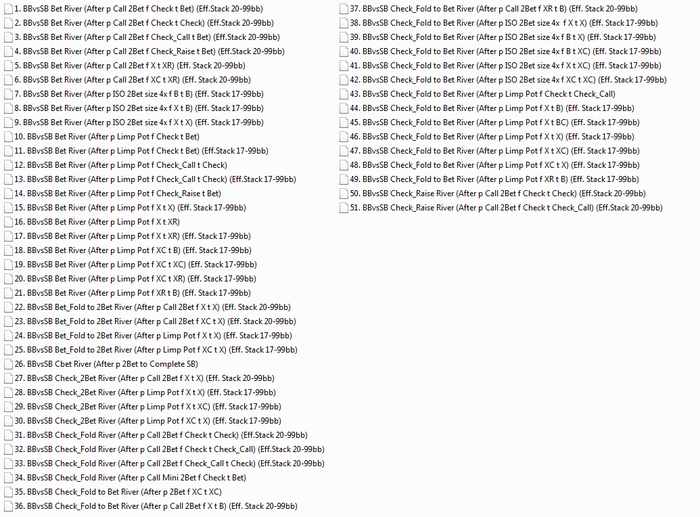Select the file icon for item 37

point(343,9)
